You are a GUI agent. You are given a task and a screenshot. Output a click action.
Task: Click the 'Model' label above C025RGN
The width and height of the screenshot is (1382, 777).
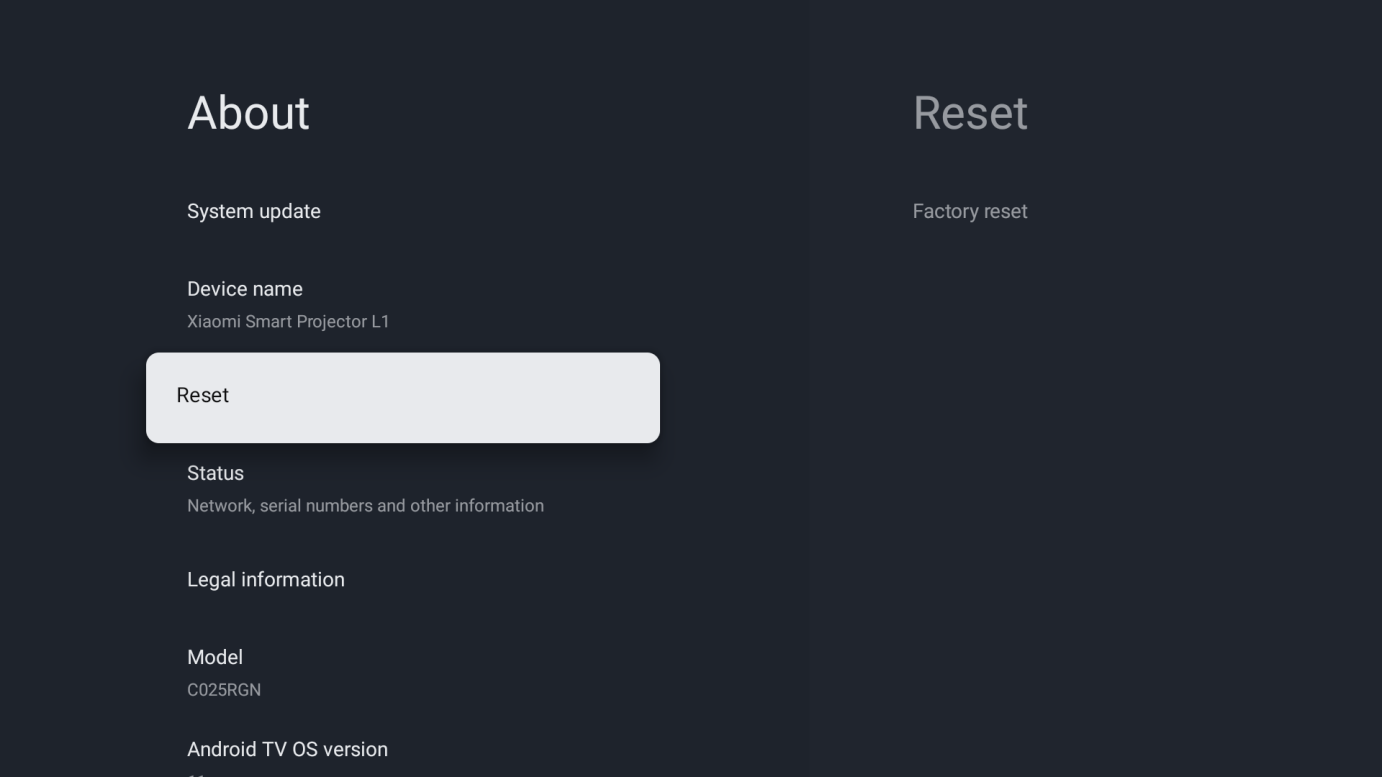click(x=215, y=657)
